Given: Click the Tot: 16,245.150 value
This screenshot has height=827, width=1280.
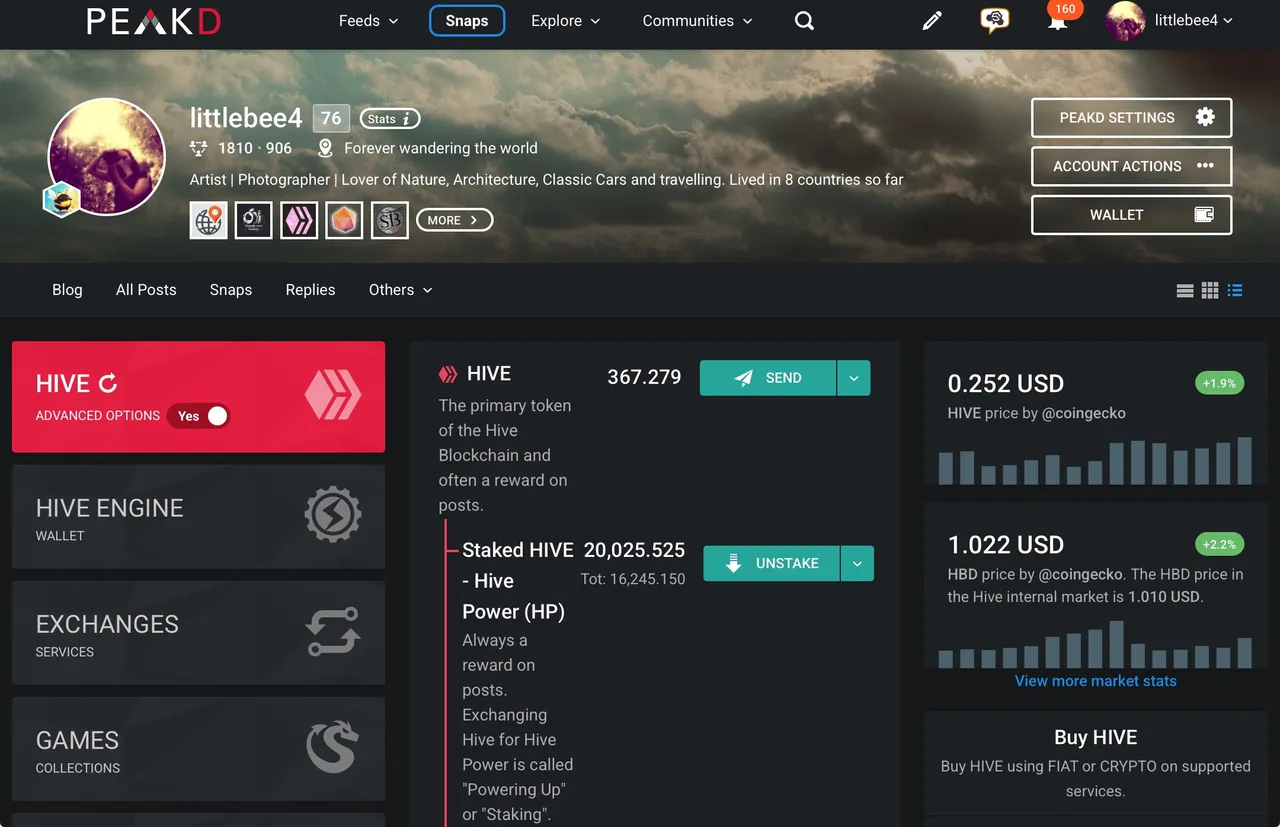Looking at the screenshot, I should point(633,579).
